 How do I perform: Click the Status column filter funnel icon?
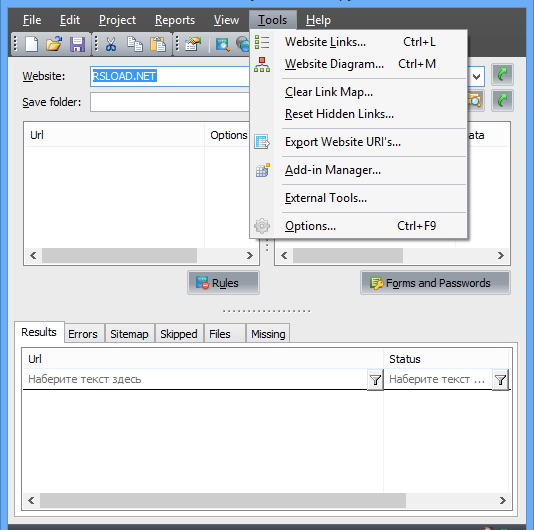(x=500, y=379)
